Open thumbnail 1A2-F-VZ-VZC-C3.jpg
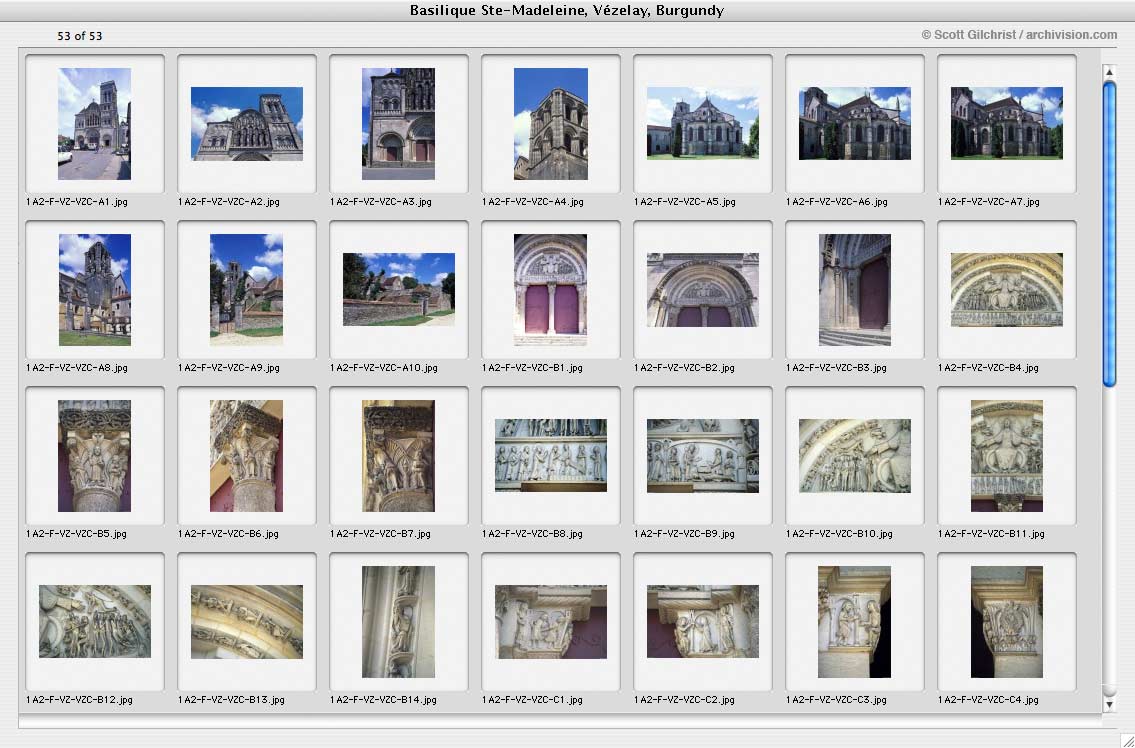Image resolution: width=1135 pixels, height=748 pixels. pos(855,622)
